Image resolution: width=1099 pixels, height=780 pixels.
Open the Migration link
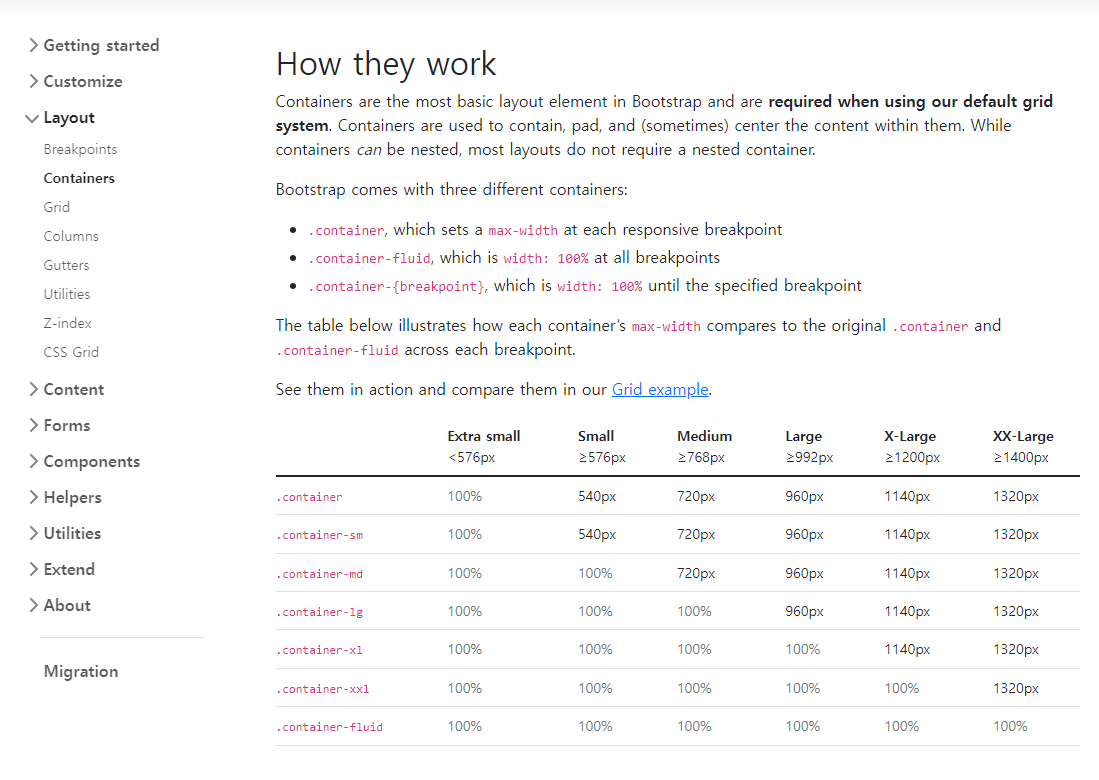(81, 671)
